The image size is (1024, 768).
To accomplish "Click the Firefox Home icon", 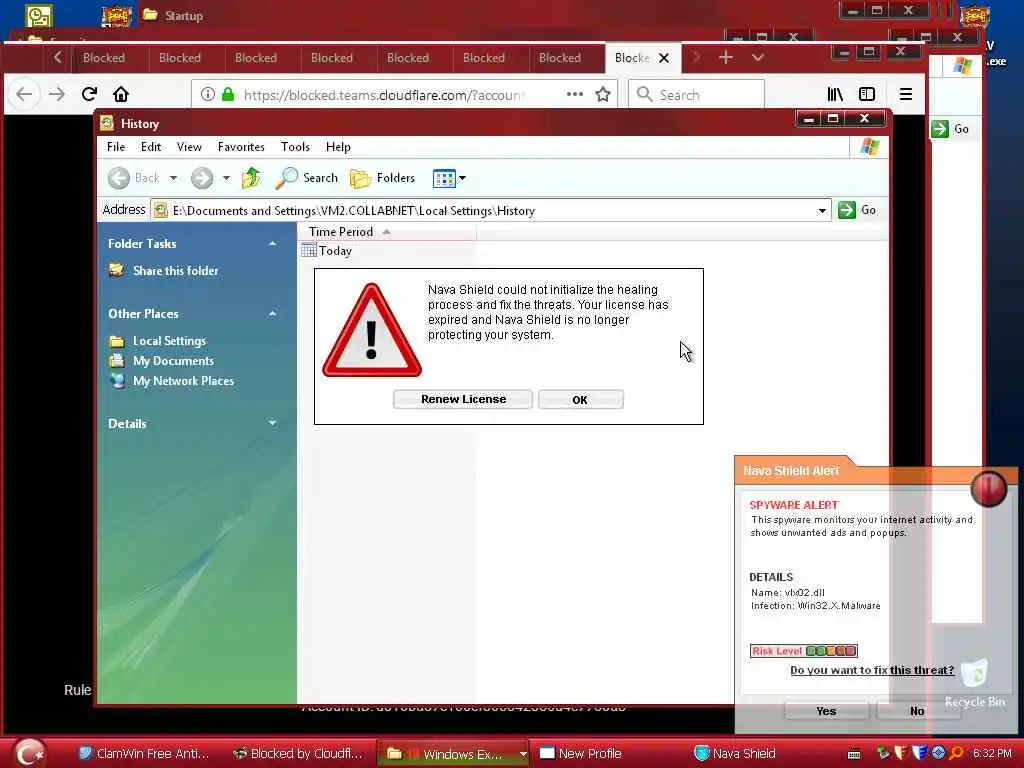I will tap(121, 94).
